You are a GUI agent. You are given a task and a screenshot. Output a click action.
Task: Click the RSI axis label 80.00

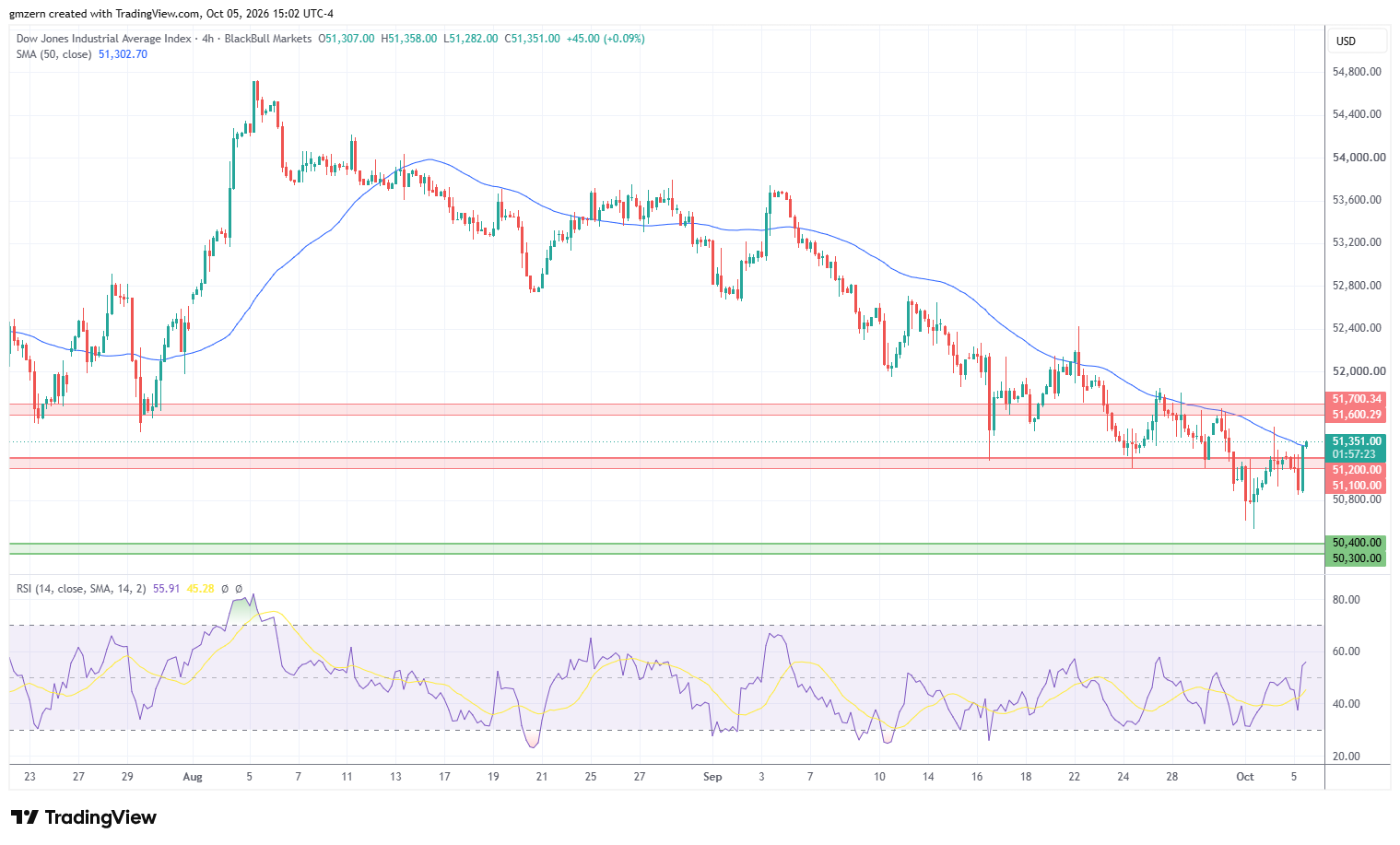(x=1346, y=600)
